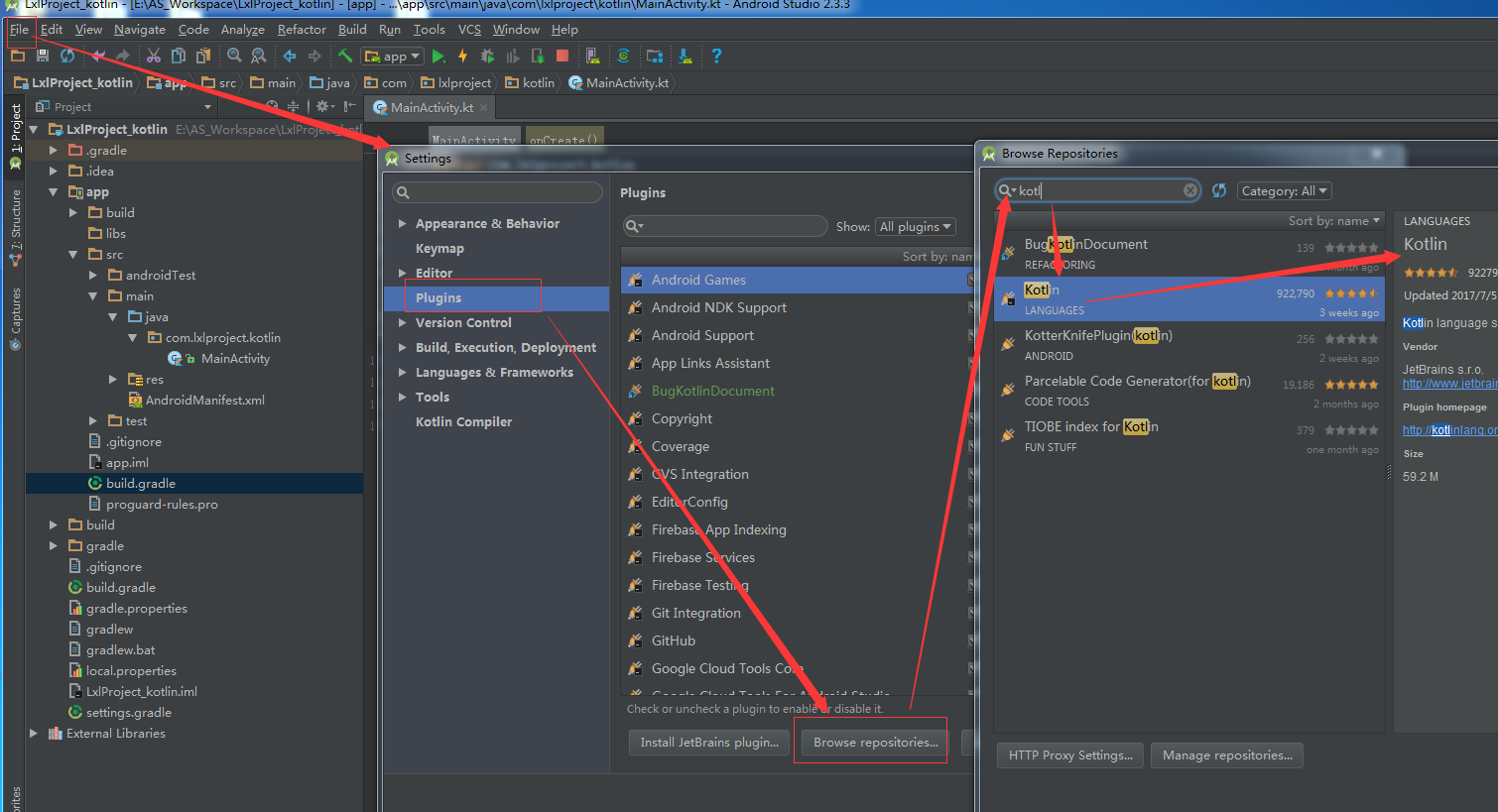Viewport: 1498px width, 812px height.
Task: Expand the Version Control settings node
Action: 403,322
